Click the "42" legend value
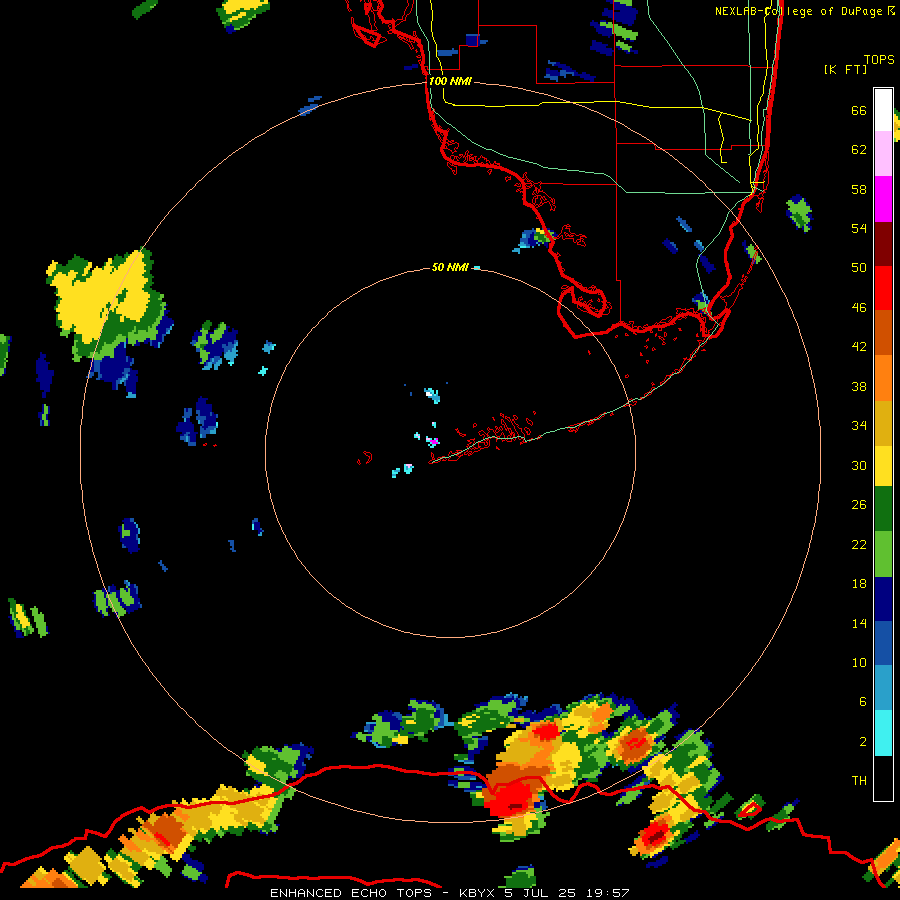This screenshot has height=900, width=900. click(859, 346)
